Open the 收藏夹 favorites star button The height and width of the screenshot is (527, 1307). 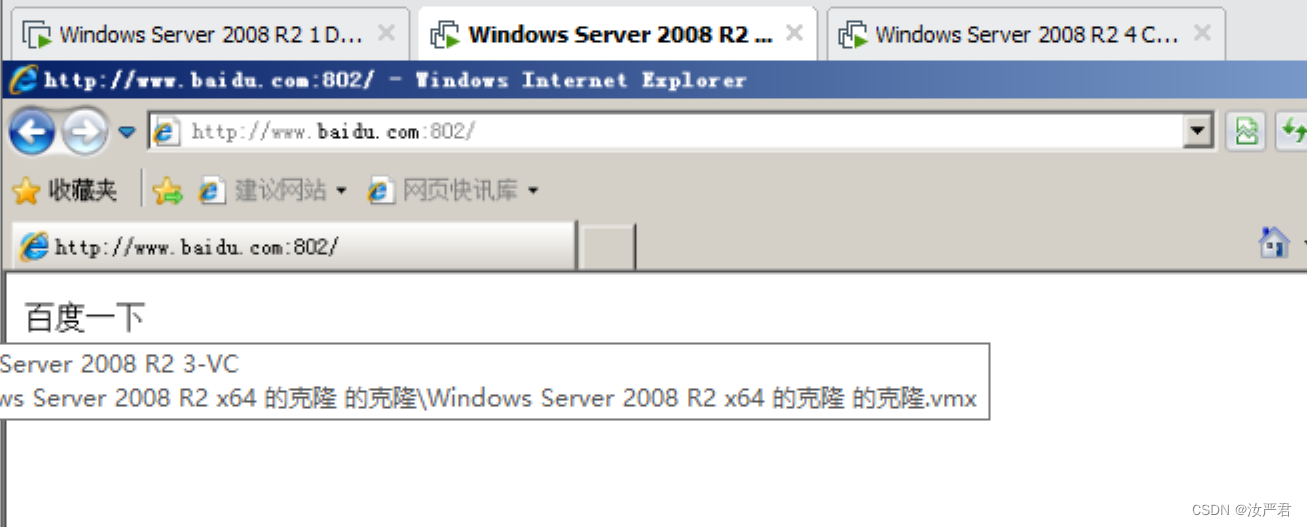pyautogui.click(x=65, y=190)
